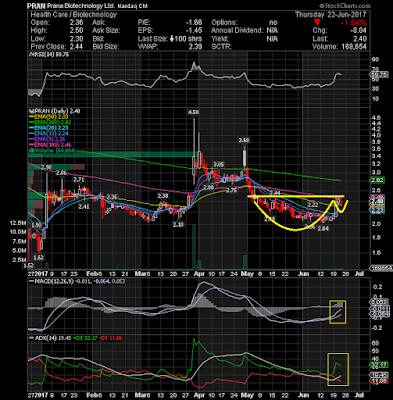Click the 2.10 low label in March
This screenshot has height=400, width=393.
(179, 224)
